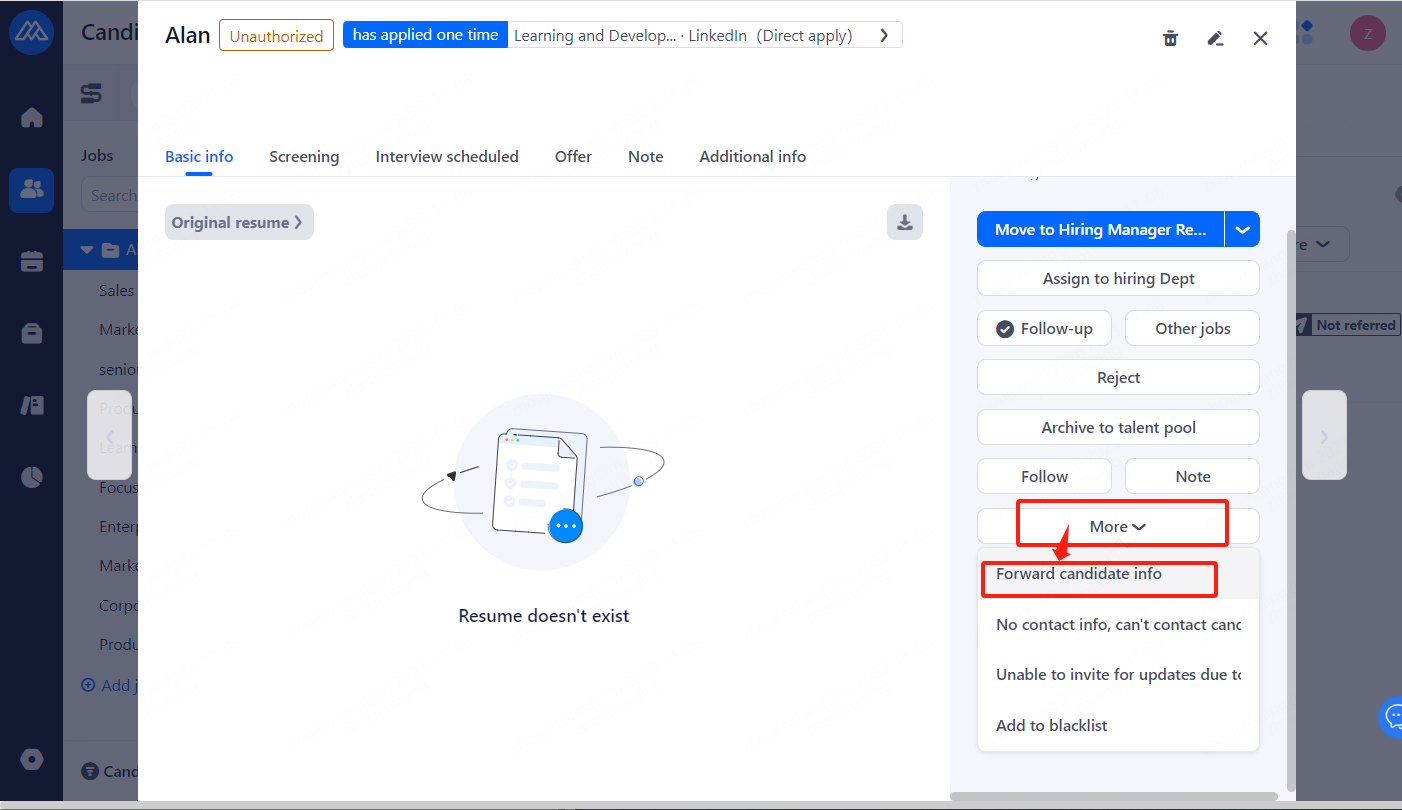Click the Reject button
This screenshot has width=1402, height=810.
click(x=1118, y=377)
